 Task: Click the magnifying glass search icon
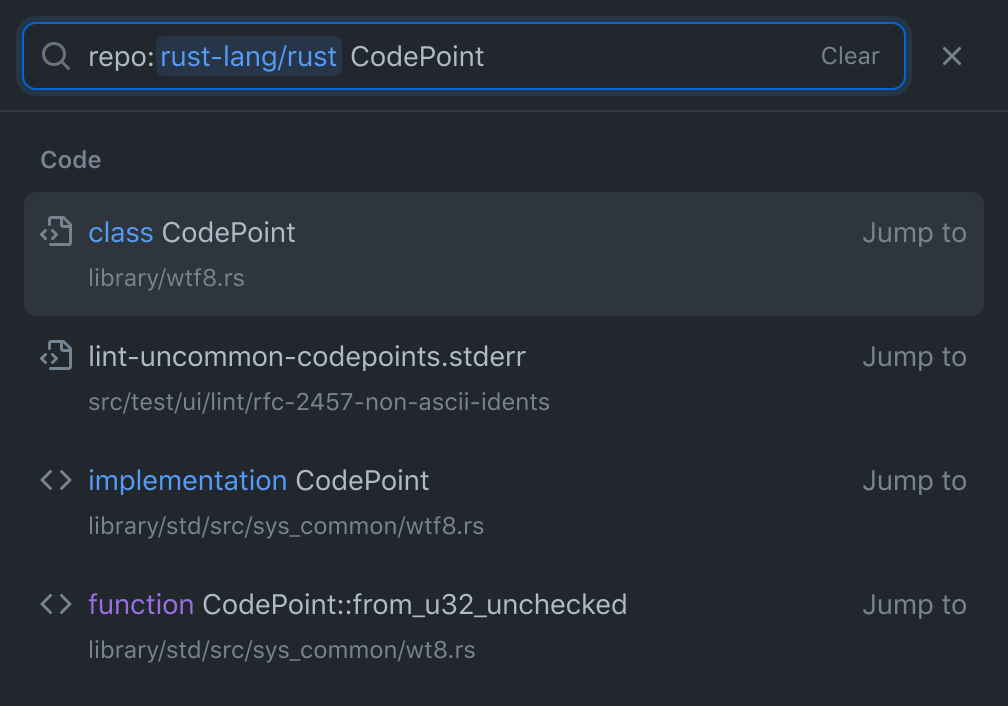pyautogui.click(x=56, y=56)
